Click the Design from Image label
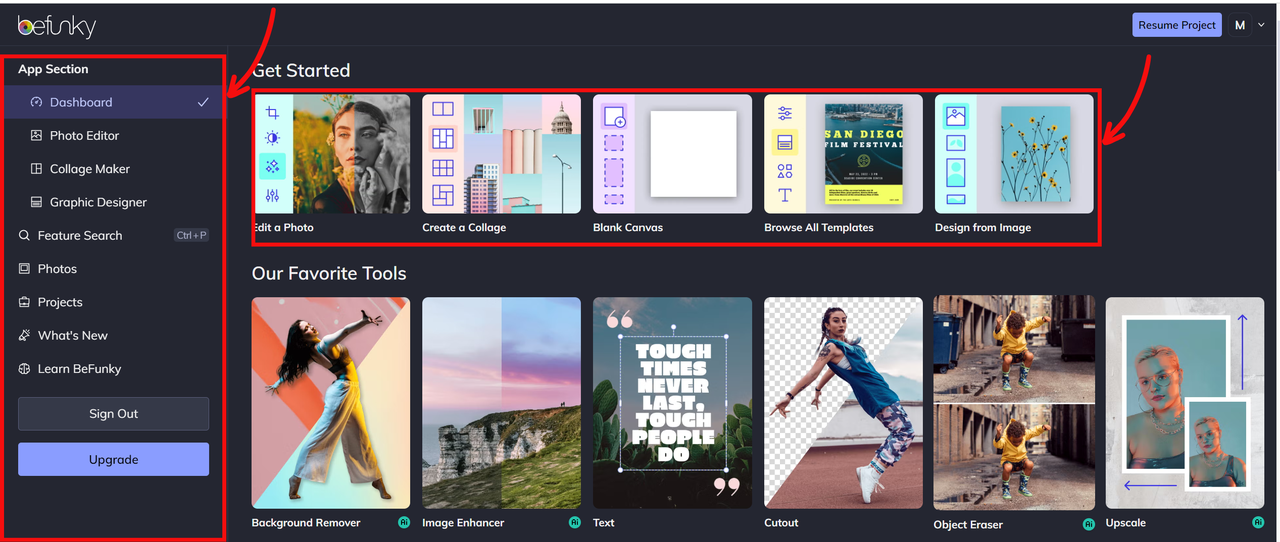This screenshot has width=1280, height=542. [983, 228]
